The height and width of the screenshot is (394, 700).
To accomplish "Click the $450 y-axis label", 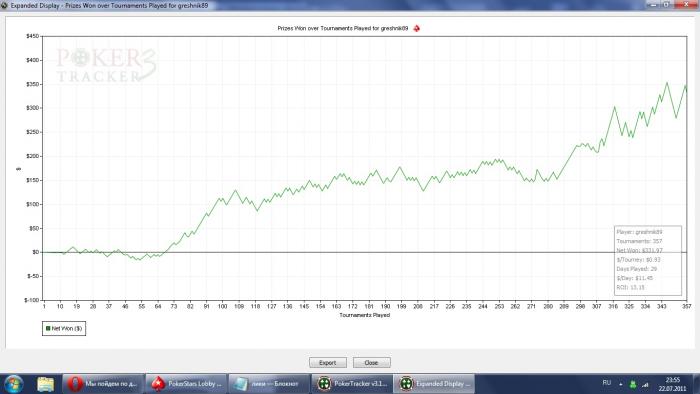I will (x=33, y=36).
